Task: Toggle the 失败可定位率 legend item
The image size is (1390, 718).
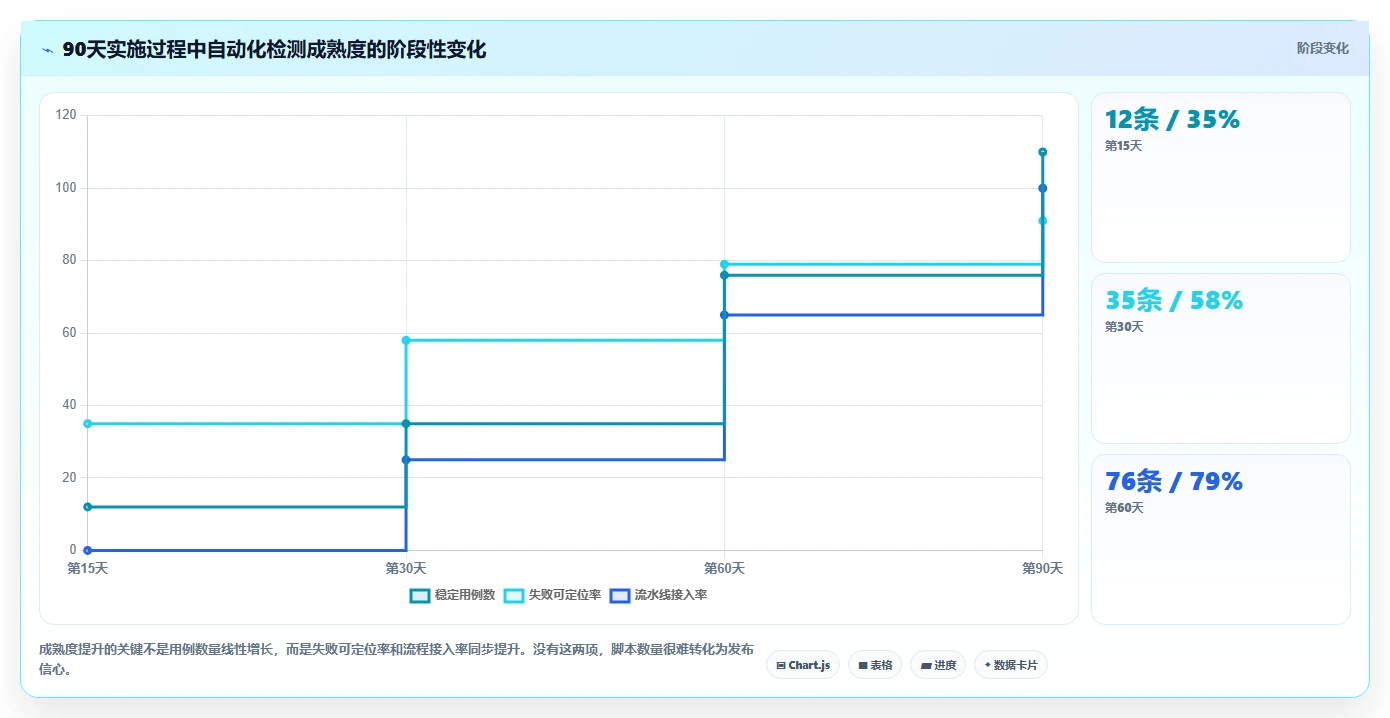Action: (552, 595)
